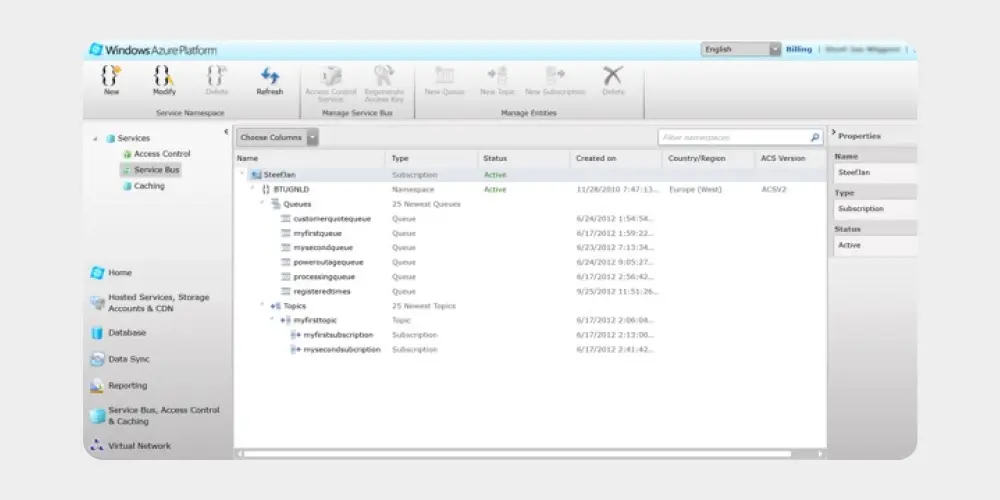The height and width of the screenshot is (500, 1000).
Task: Click the Refresh toolbar icon
Action: coord(270,76)
